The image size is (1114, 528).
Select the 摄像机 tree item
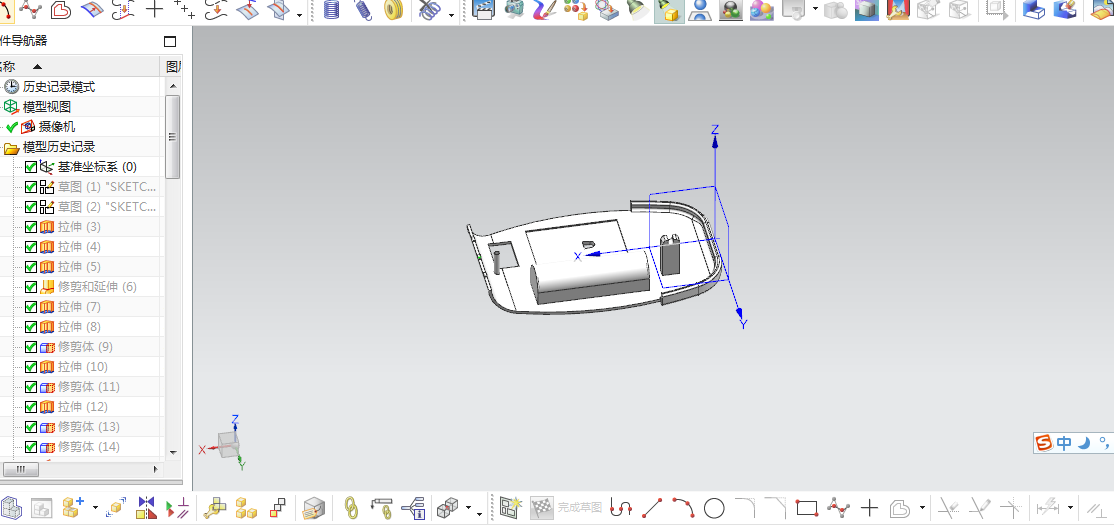[57, 126]
